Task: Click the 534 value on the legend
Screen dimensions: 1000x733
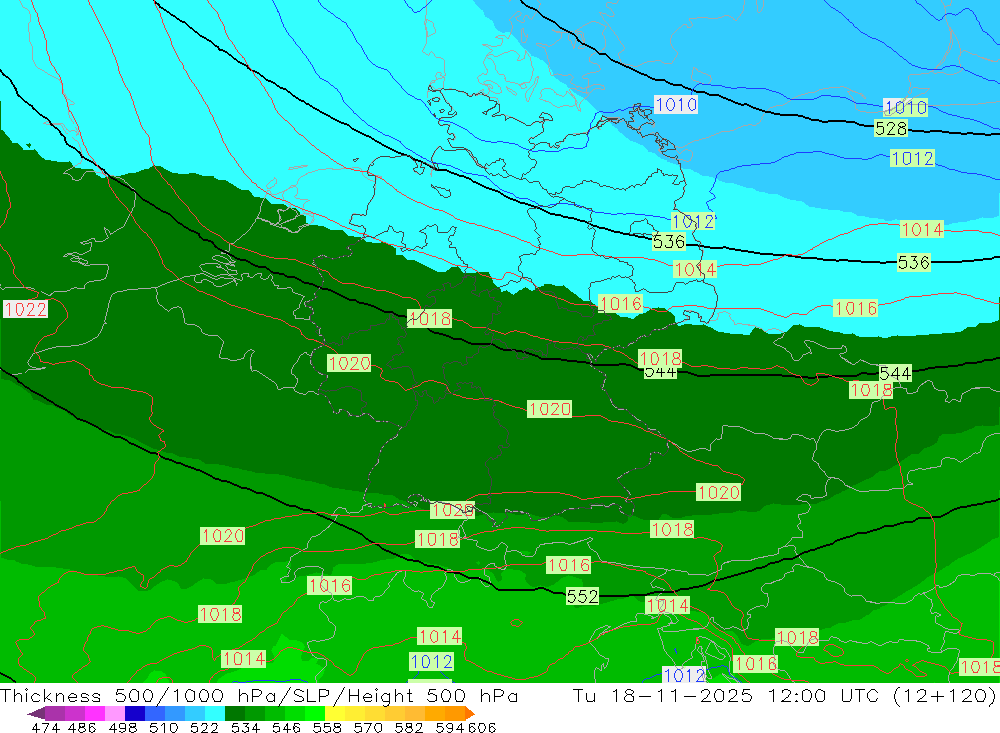Action: click(245, 727)
